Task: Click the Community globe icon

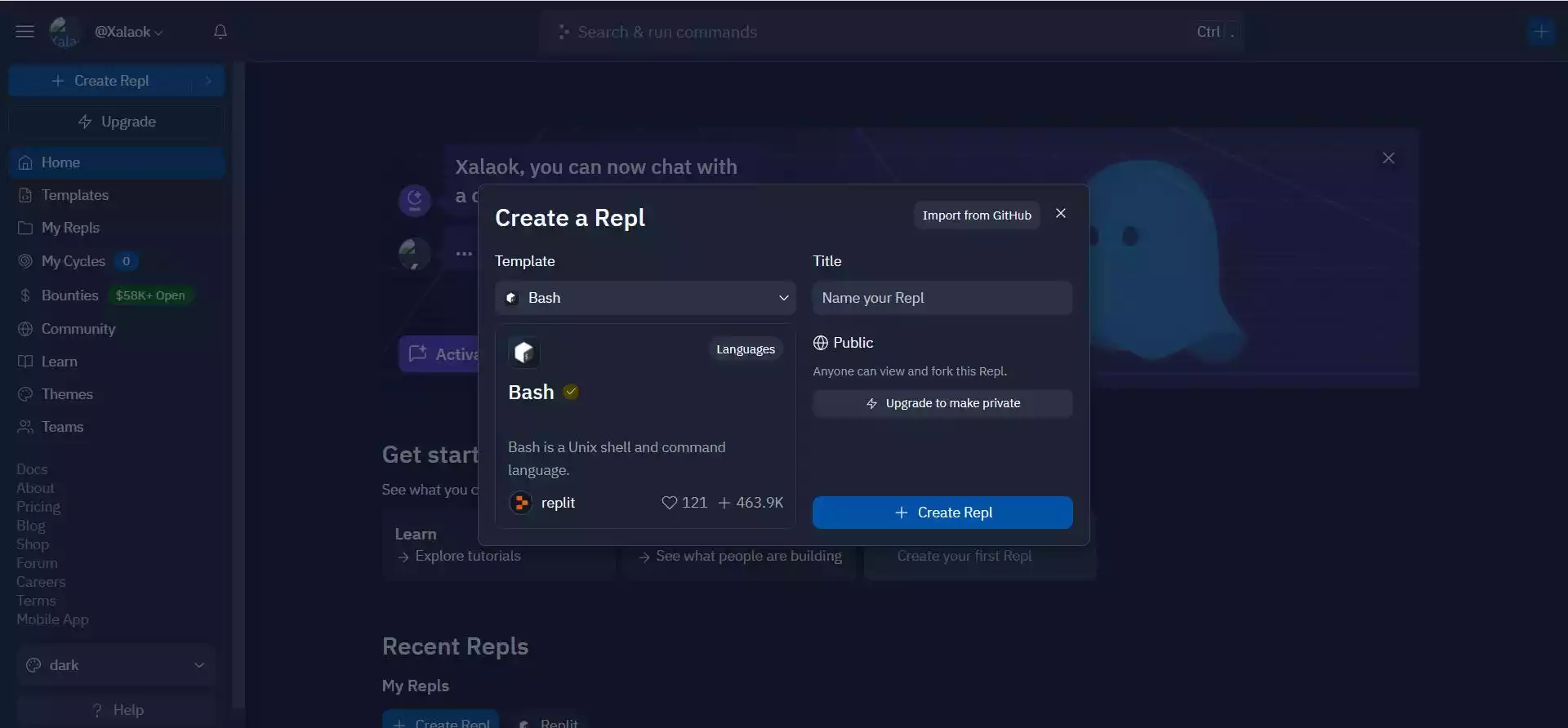Action: tap(25, 329)
